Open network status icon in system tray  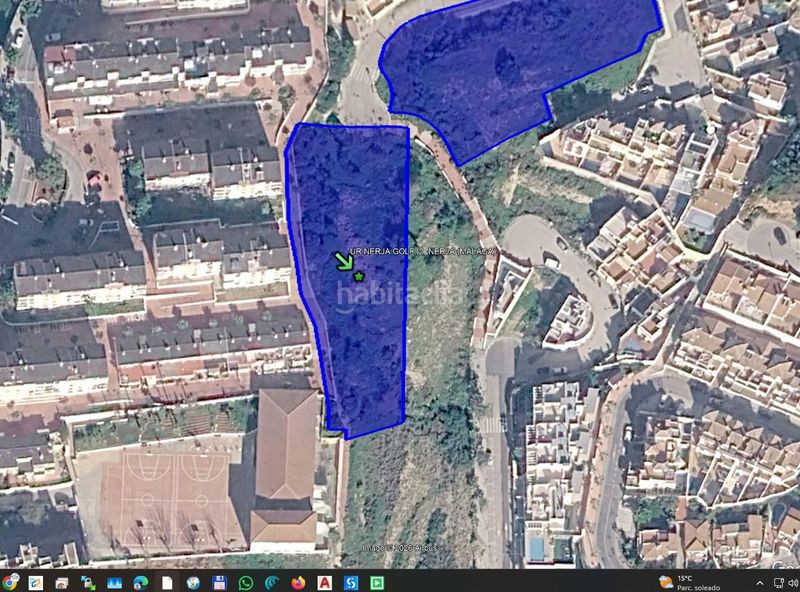[x=779, y=583]
